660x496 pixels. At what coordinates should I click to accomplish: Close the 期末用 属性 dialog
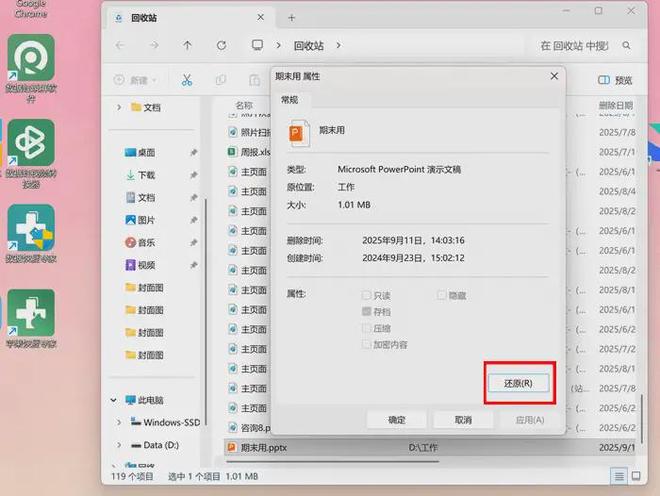tap(554, 76)
